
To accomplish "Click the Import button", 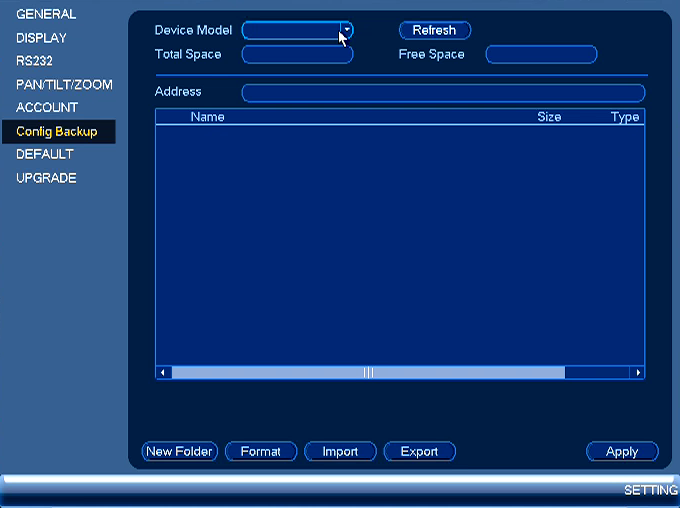I will coord(340,451).
